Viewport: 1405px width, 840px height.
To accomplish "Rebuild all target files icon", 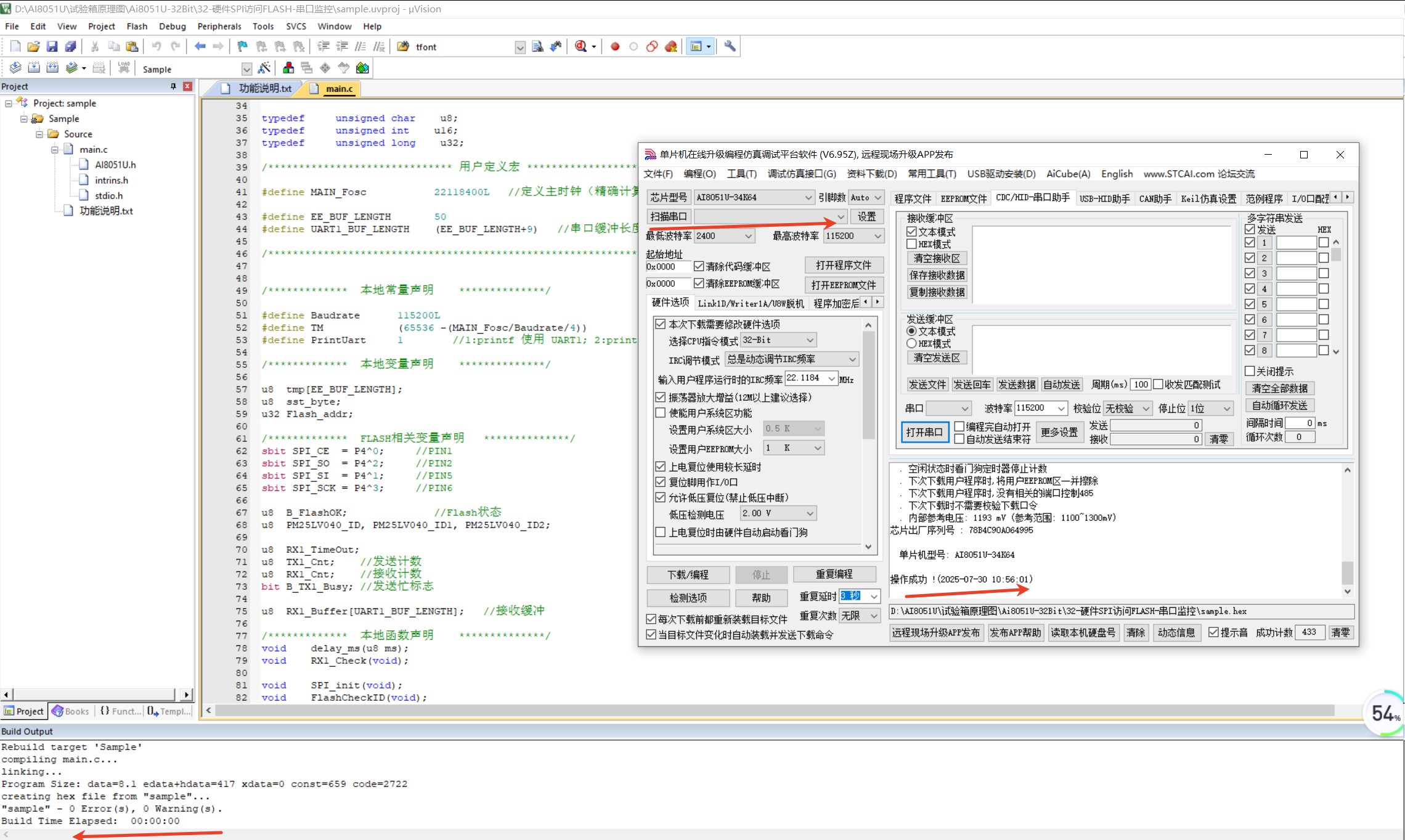I will click(52, 68).
